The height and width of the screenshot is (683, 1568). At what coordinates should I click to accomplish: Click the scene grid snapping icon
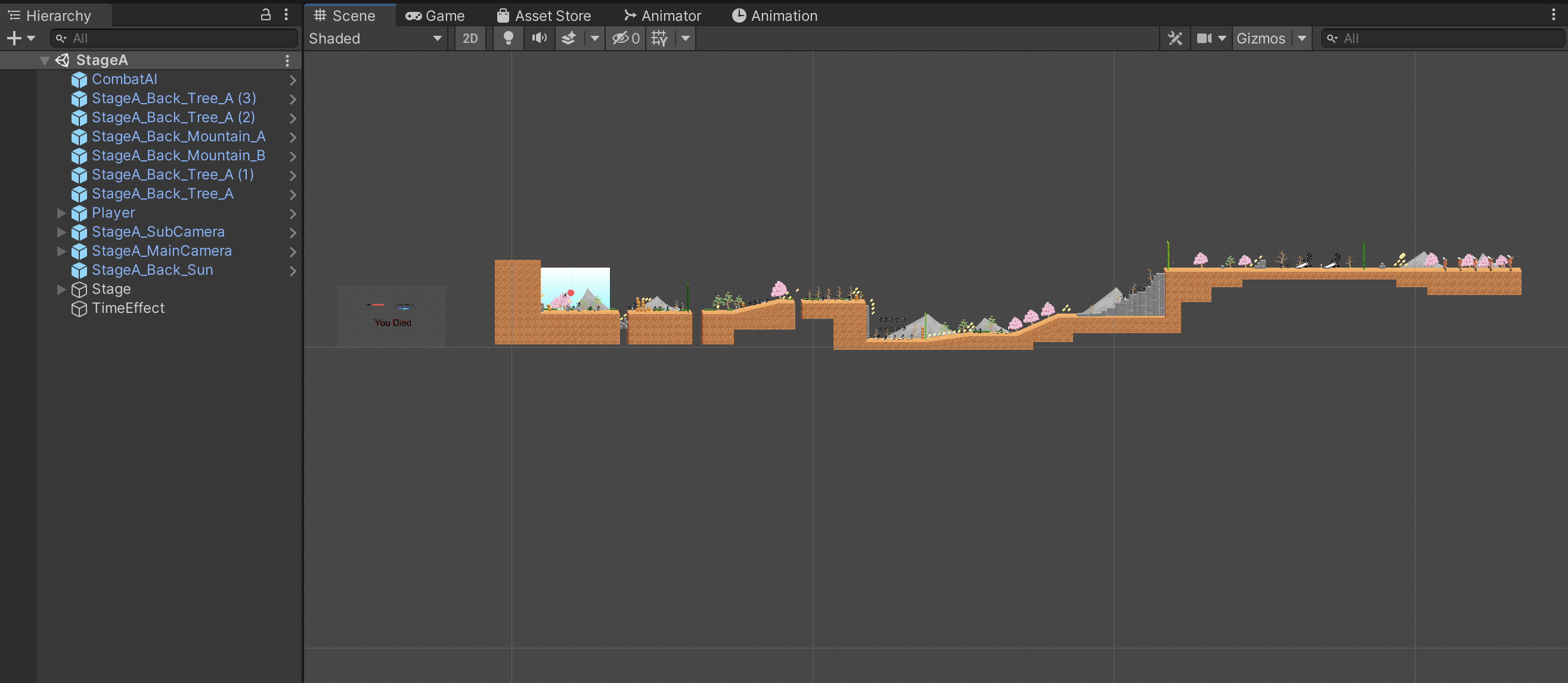point(659,38)
